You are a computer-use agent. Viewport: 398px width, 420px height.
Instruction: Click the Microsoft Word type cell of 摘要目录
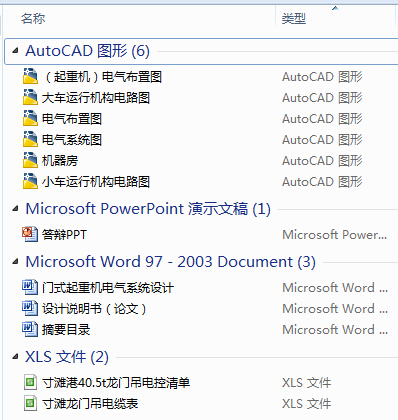[335, 330]
